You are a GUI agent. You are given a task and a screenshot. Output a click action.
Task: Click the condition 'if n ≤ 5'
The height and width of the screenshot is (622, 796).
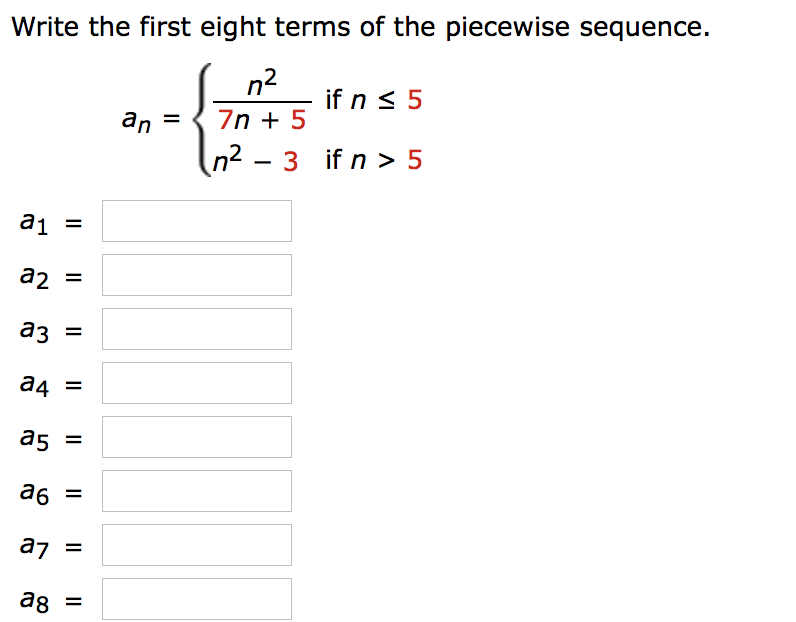374,100
